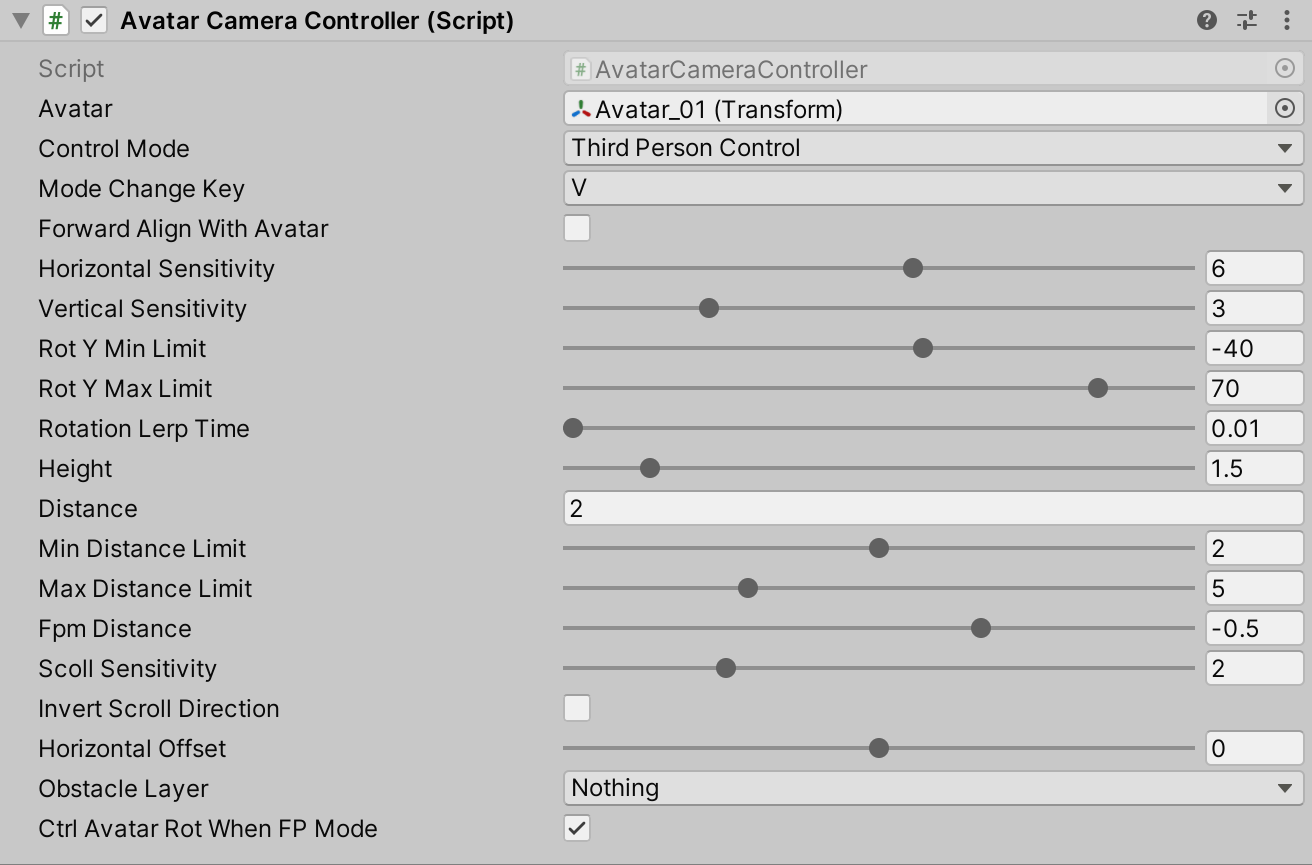The height and width of the screenshot is (865, 1312).
Task: Click the presets icon in the header
Action: 1246,20
